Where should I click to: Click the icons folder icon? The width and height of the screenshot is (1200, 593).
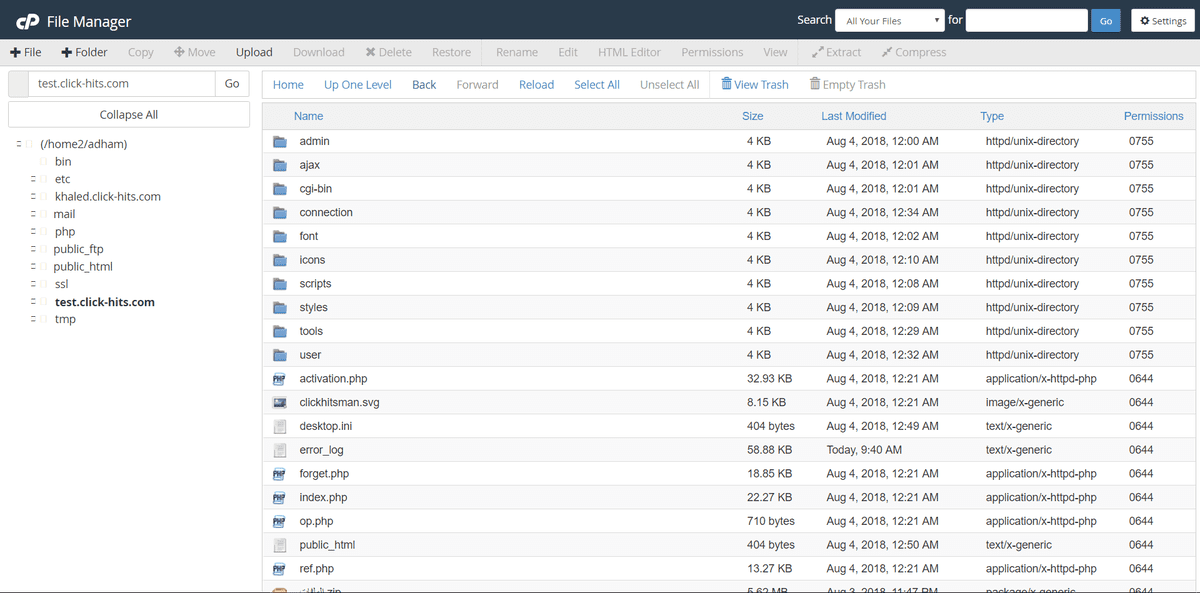[280, 260]
